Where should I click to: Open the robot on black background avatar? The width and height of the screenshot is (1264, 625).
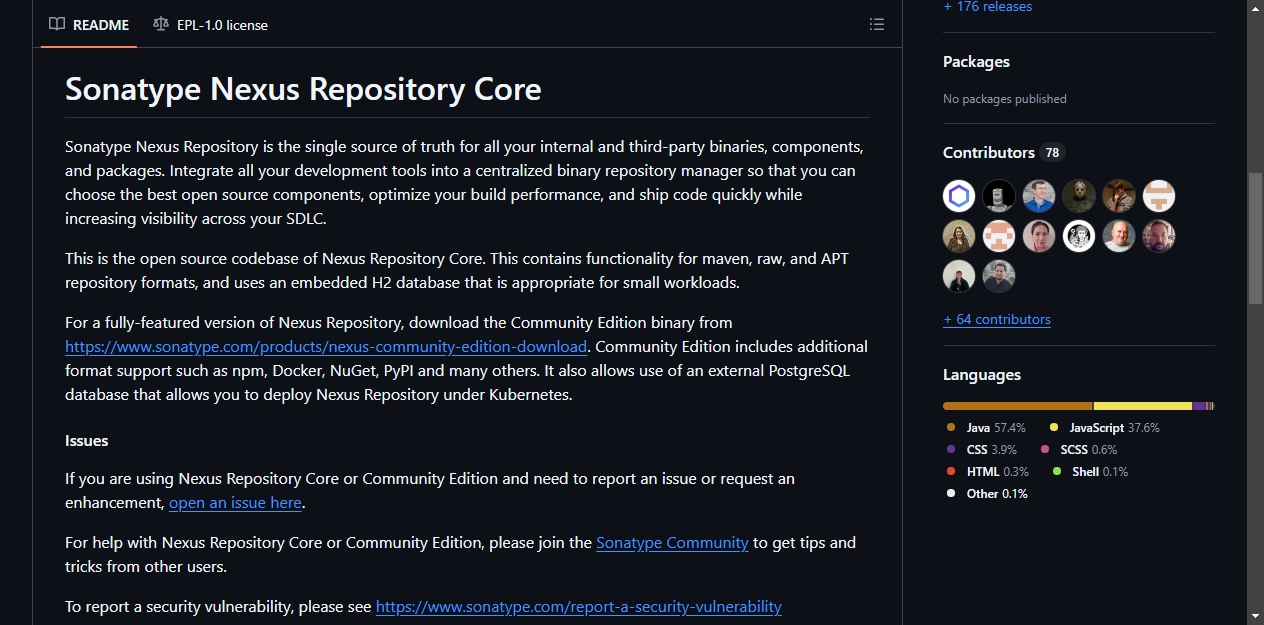999,196
